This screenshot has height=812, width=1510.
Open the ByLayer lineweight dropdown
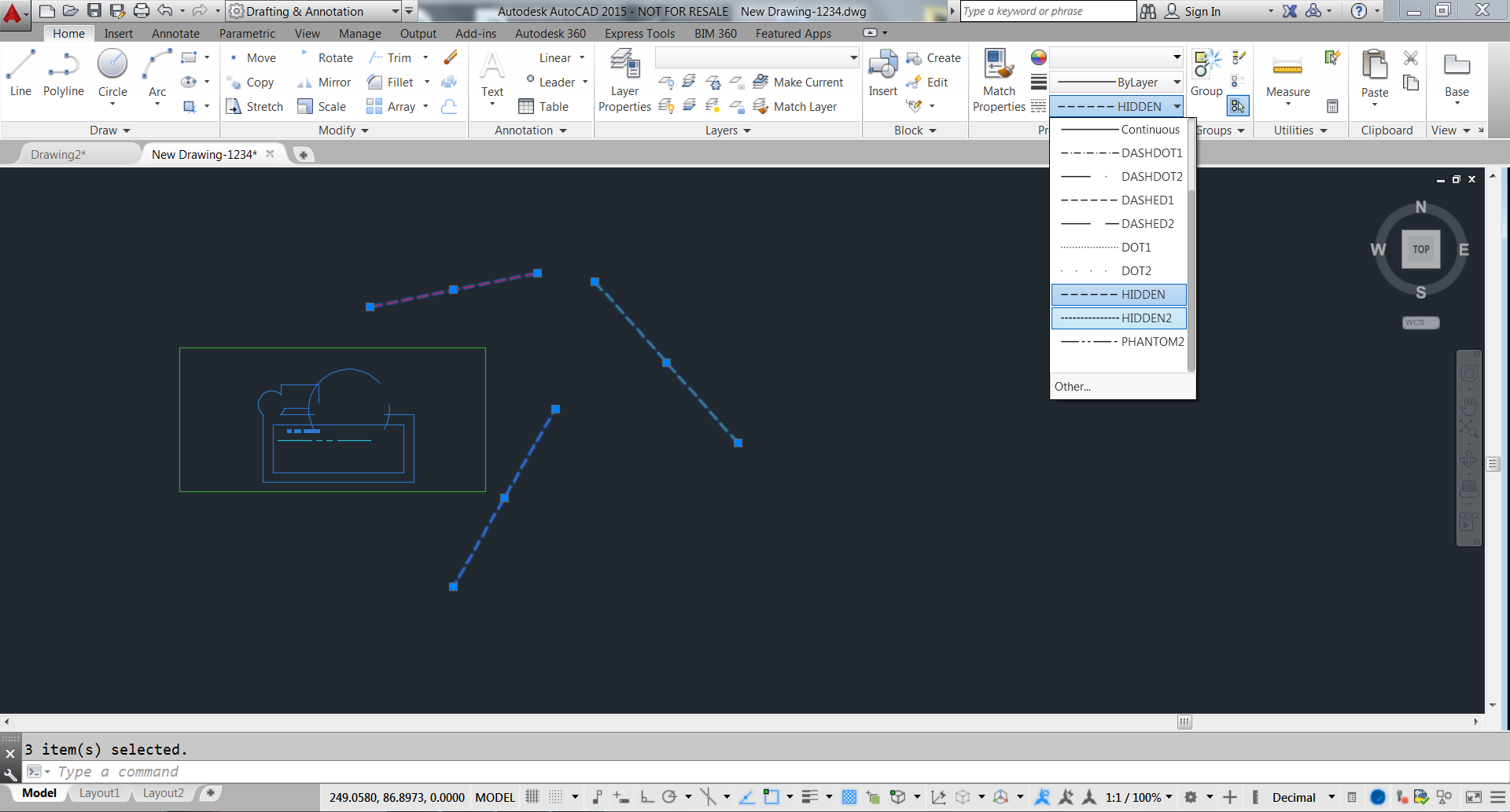1118,82
